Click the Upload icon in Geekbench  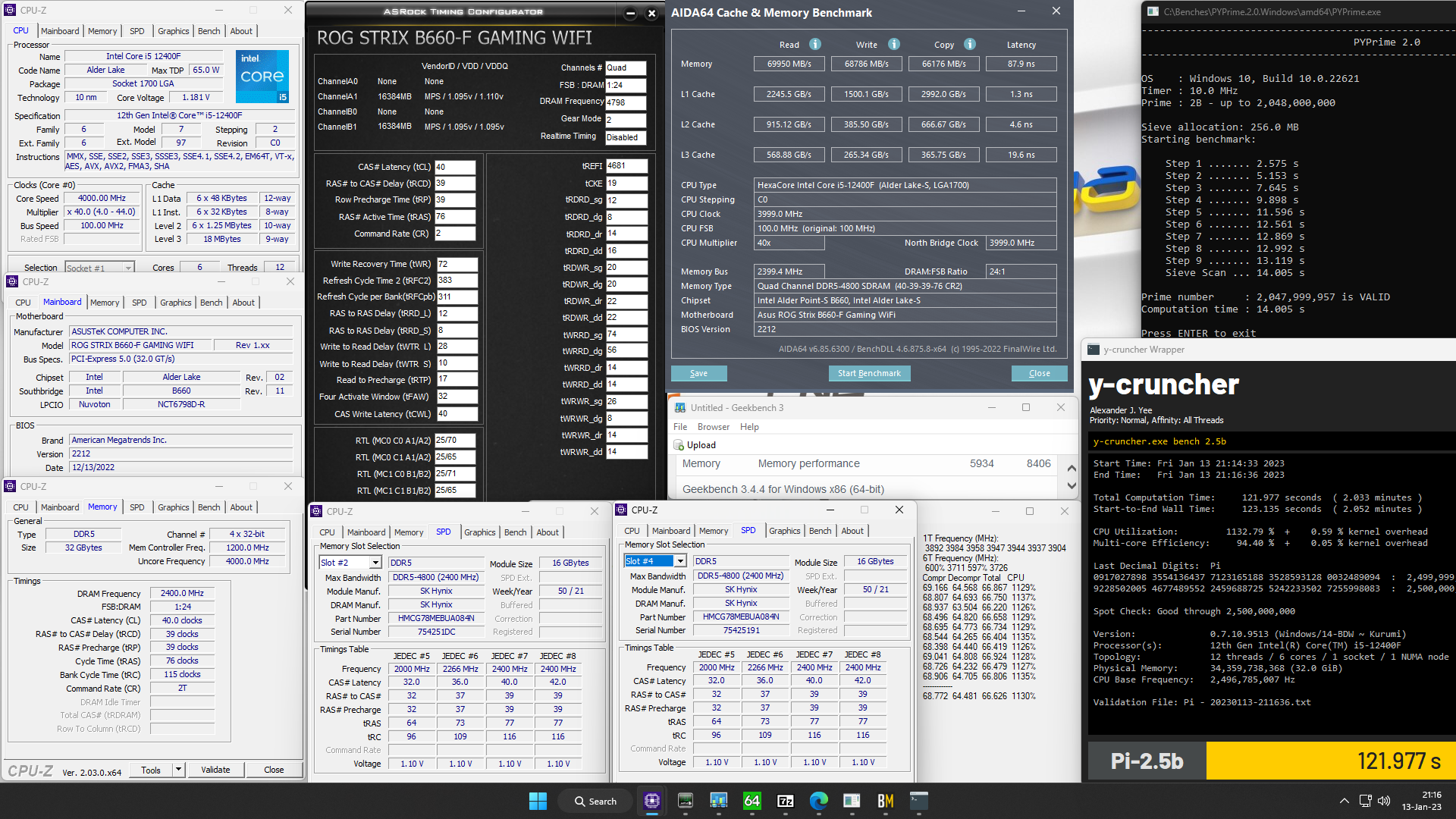click(679, 445)
